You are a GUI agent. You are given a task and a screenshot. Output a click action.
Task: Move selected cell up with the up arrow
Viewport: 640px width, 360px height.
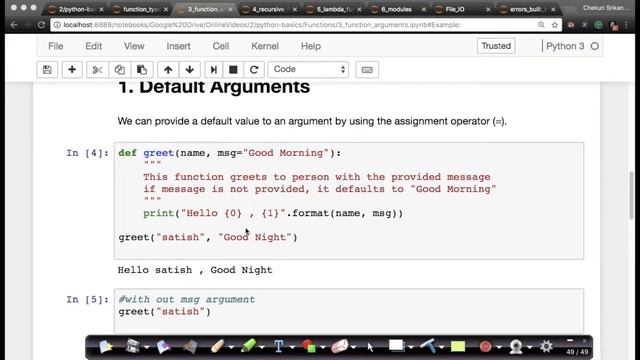click(x=168, y=70)
